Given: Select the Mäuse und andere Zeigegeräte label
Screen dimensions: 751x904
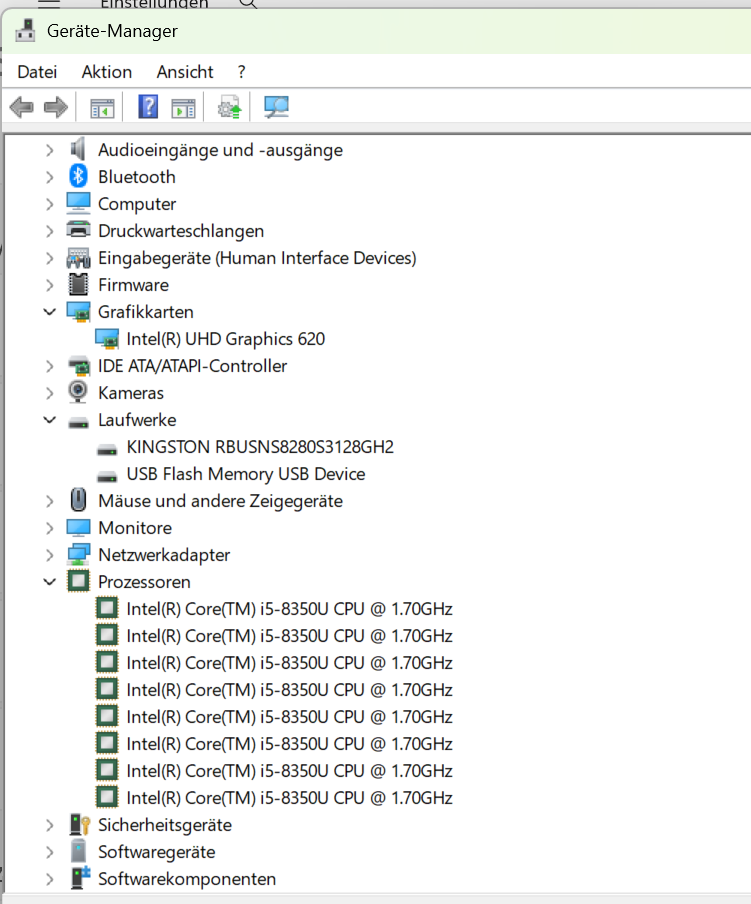Looking at the screenshot, I should [220, 501].
